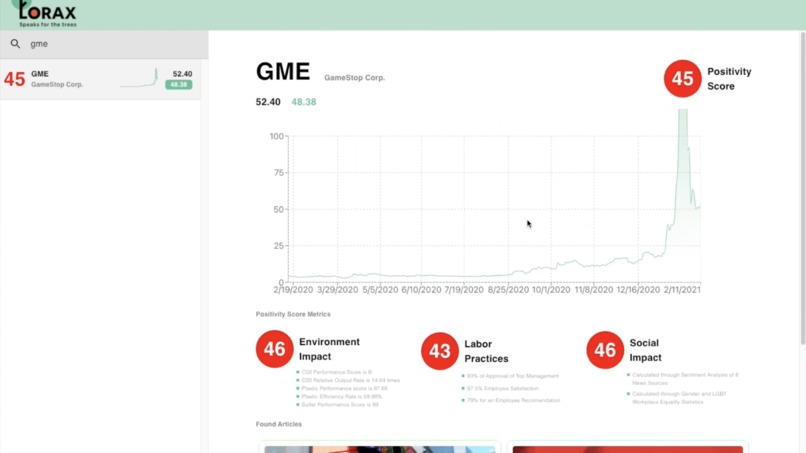This screenshot has height=453, width=806.
Task: Click 'C02 Relative Output Rate is 14.64 times'
Action: tap(350, 380)
